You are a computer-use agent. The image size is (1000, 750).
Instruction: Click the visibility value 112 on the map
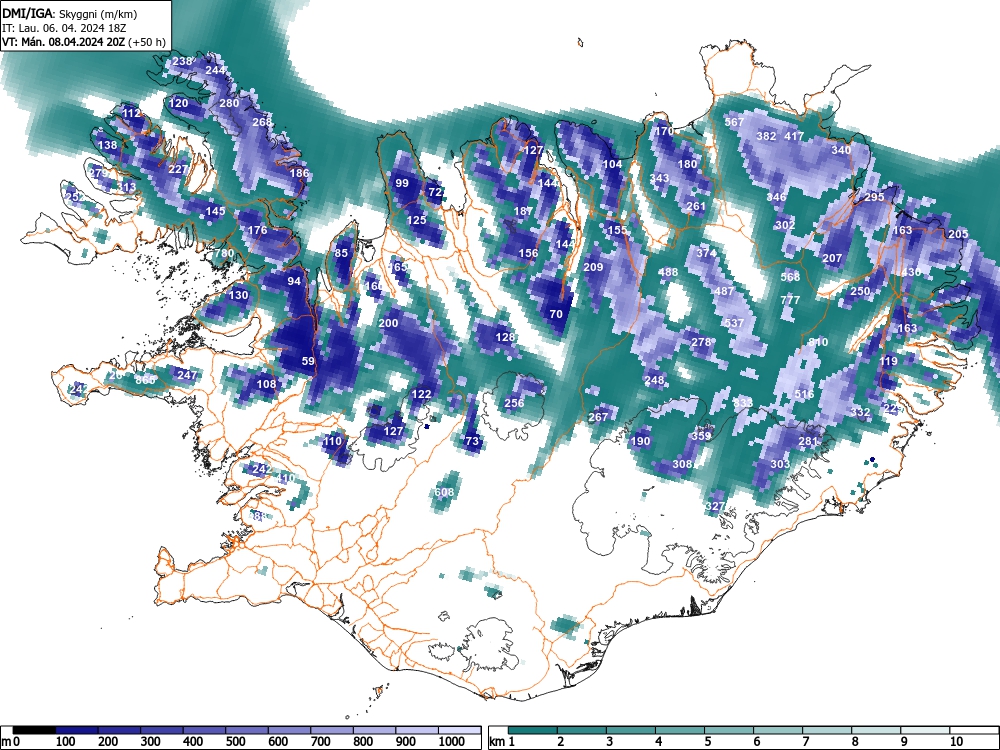[131, 113]
